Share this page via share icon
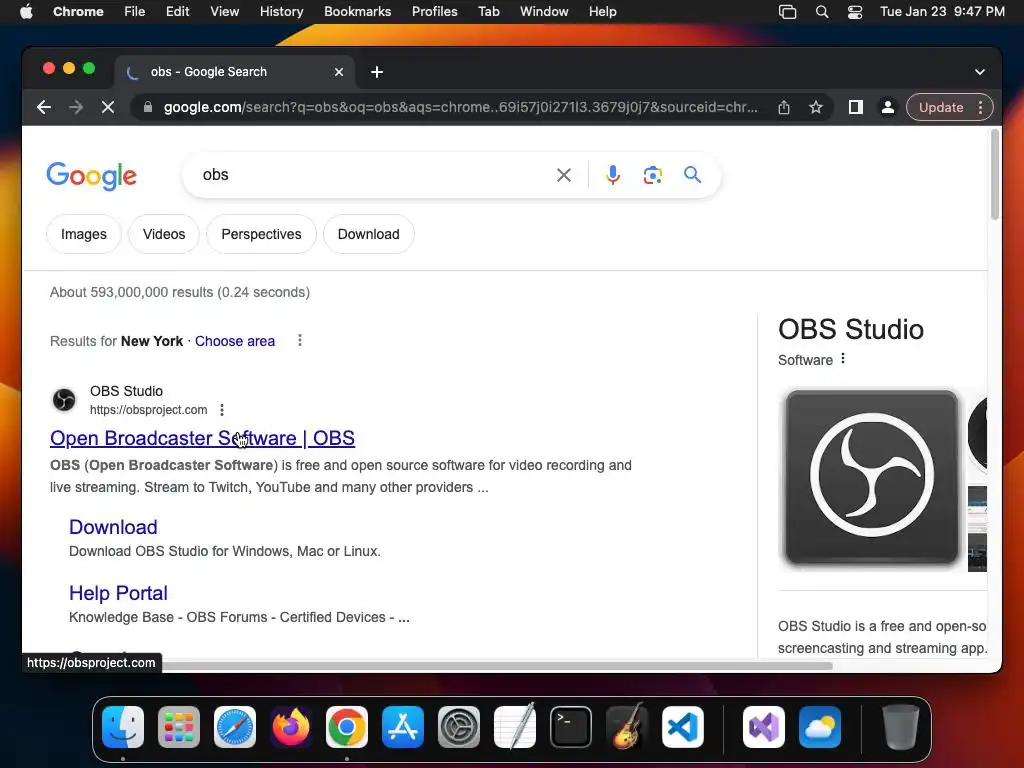Image resolution: width=1024 pixels, height=768 pixels. [x=784, y=107]
